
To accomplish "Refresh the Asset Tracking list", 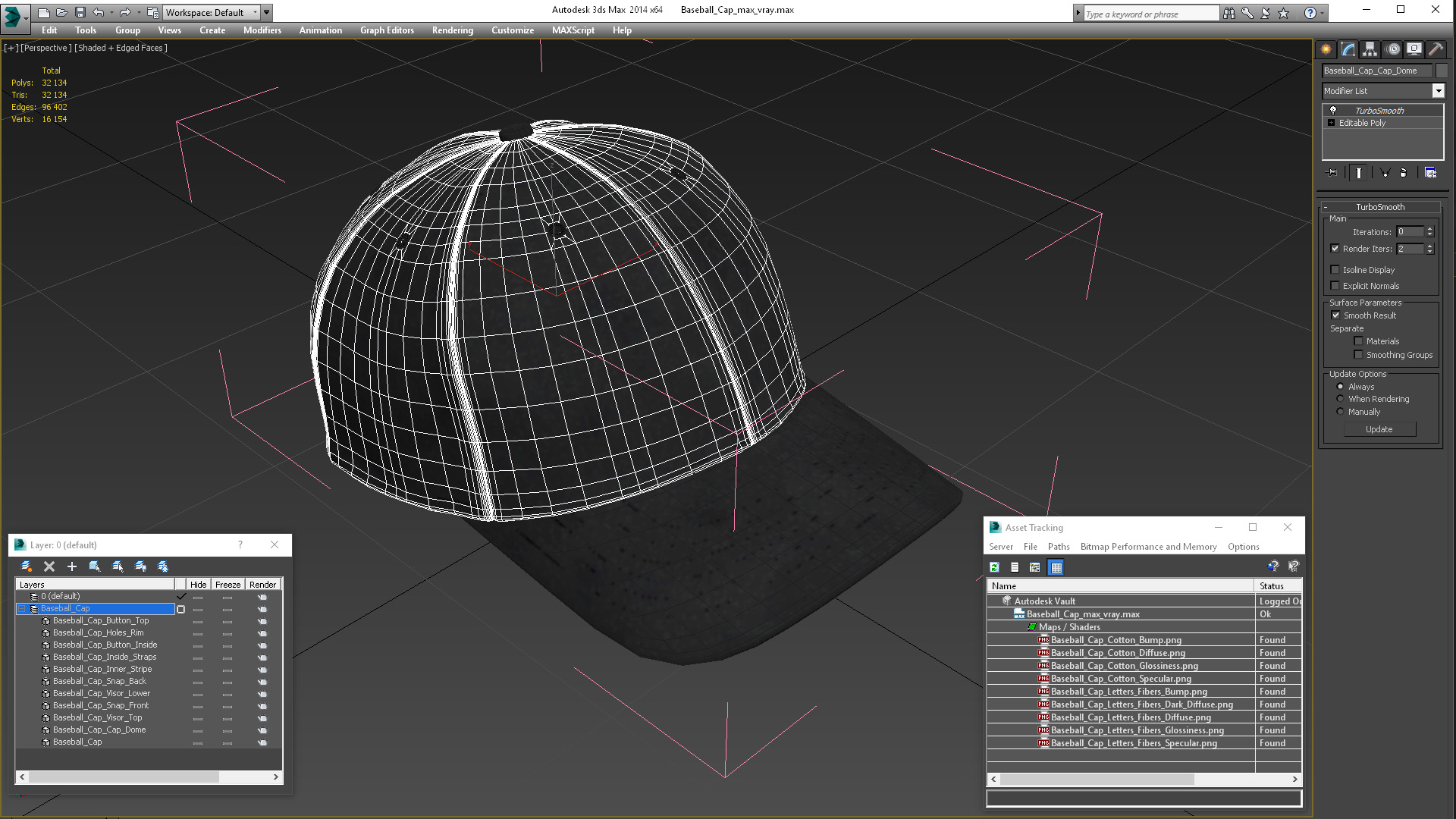I will point(994,567).
